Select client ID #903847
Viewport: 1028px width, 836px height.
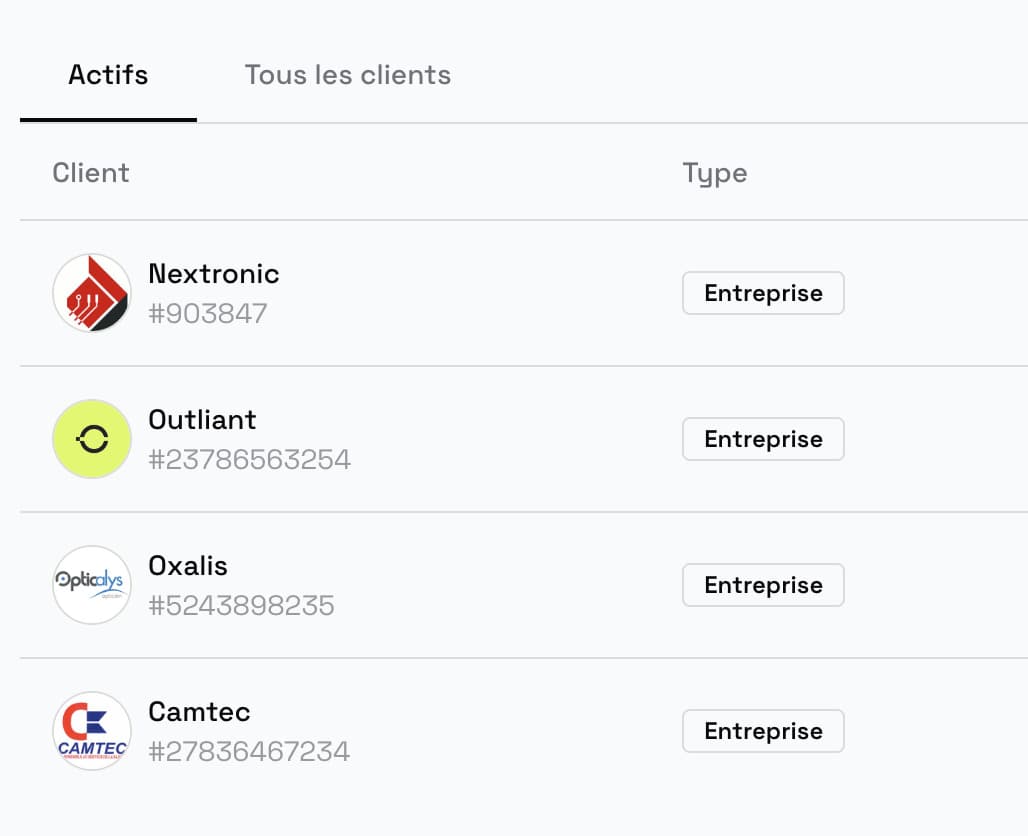point(208,313)
